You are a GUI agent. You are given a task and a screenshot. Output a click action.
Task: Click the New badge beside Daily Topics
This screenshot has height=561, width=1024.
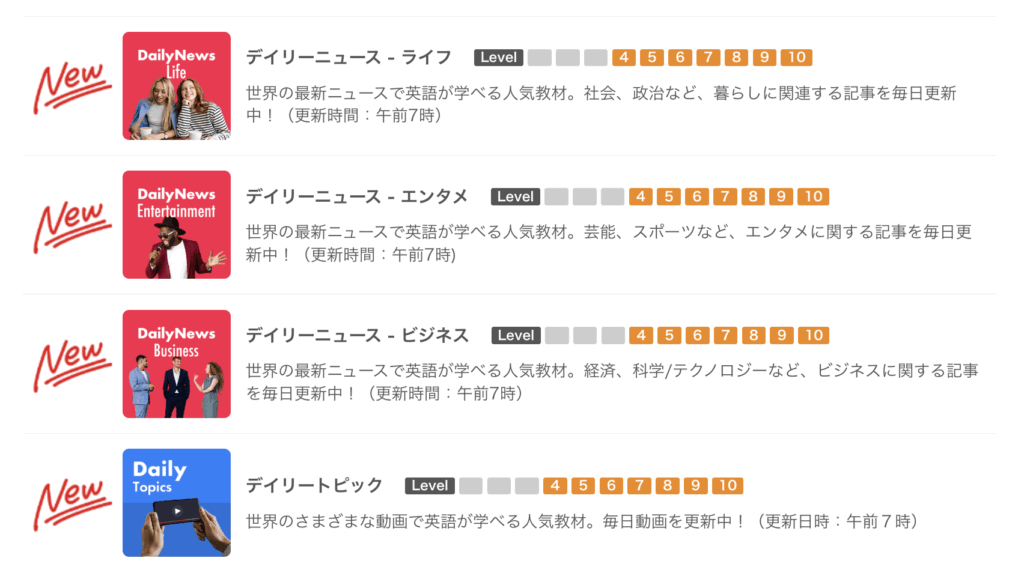[72, 504]
